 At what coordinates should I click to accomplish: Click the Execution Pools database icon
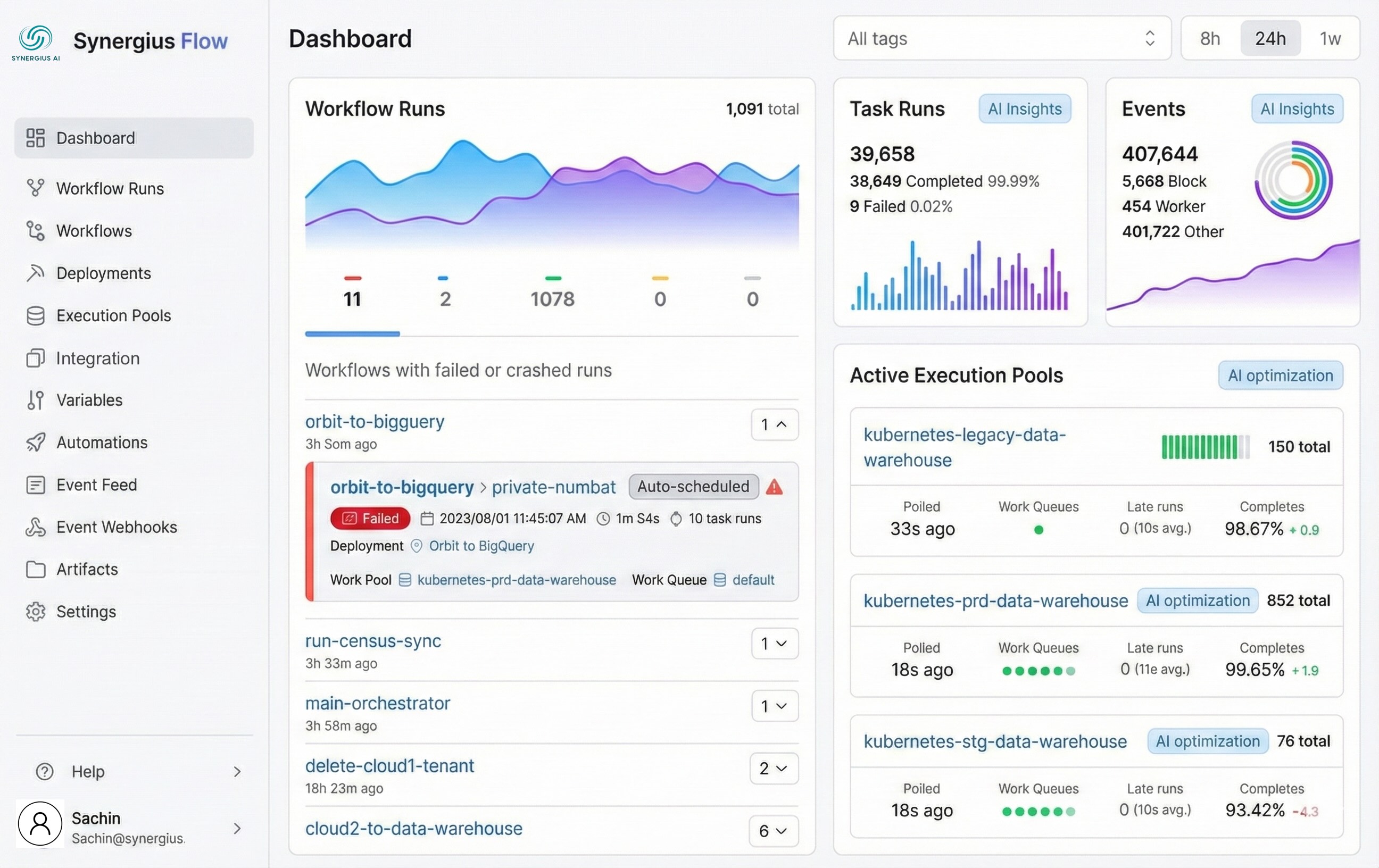tap(36, 315)
